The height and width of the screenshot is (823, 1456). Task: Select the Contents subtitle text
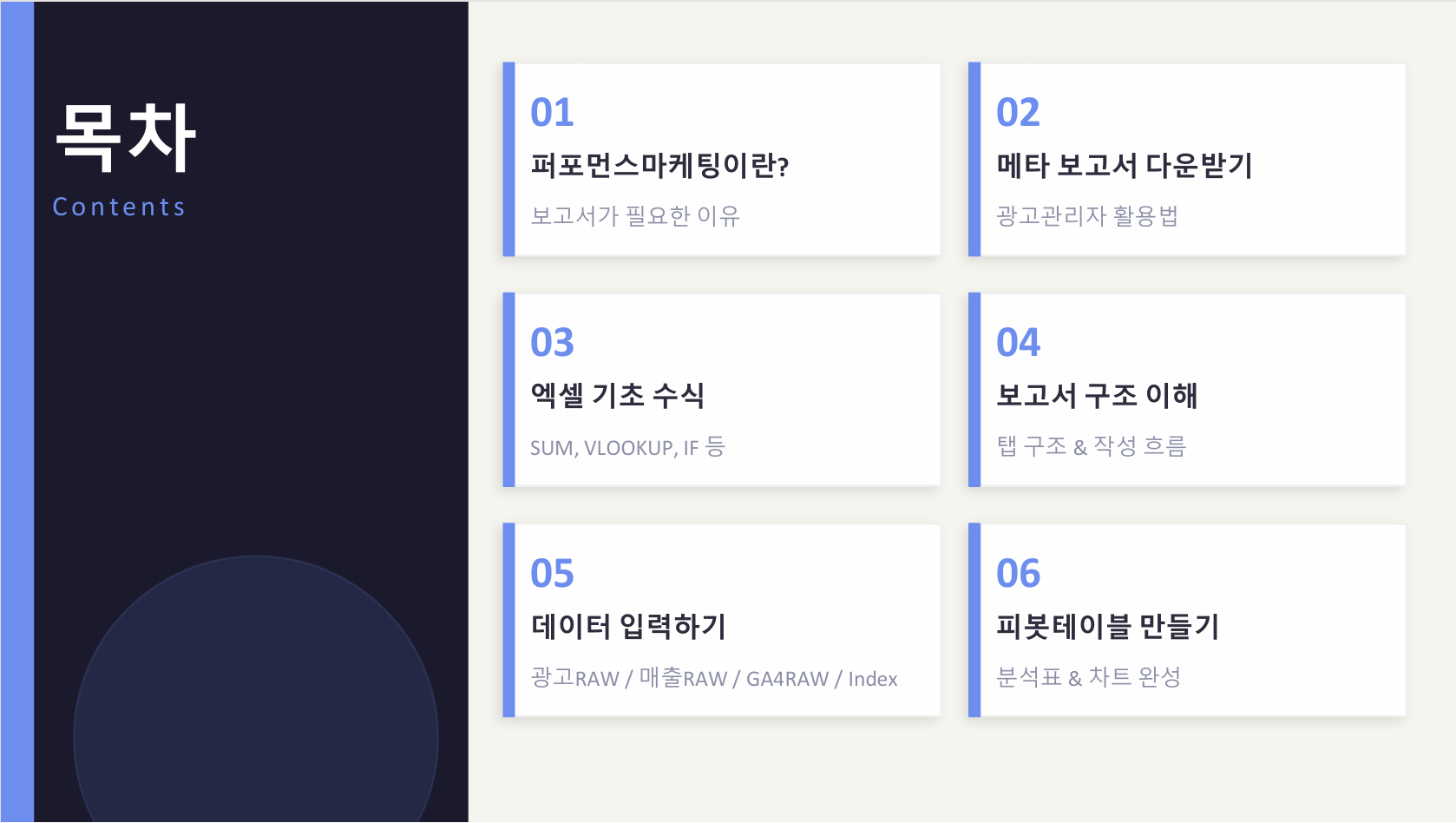[119, 207]
